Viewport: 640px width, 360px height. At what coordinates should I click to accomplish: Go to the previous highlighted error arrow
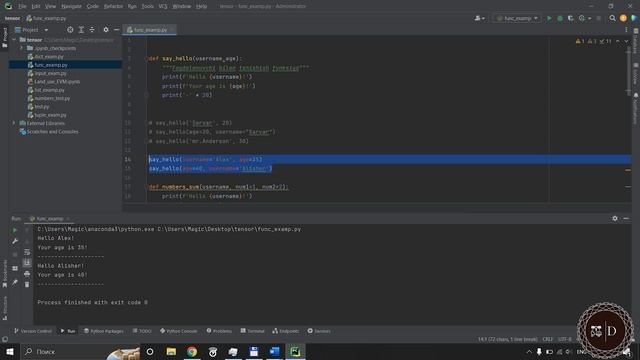618,41
